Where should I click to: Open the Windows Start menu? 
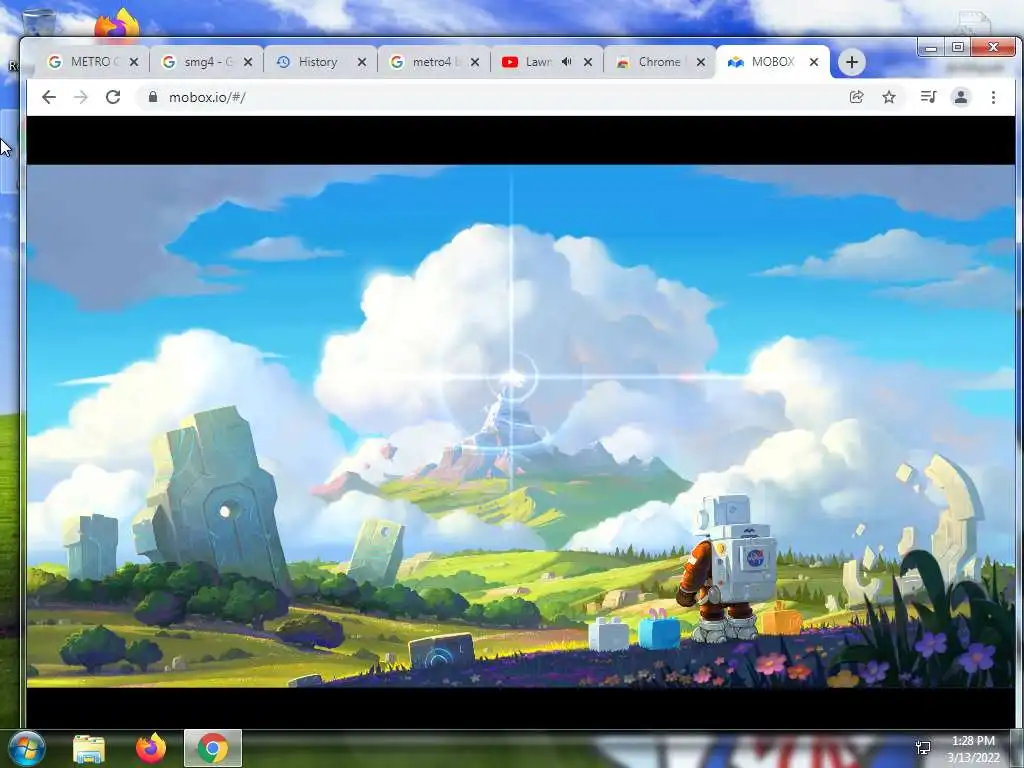click(x=26, y=748)
